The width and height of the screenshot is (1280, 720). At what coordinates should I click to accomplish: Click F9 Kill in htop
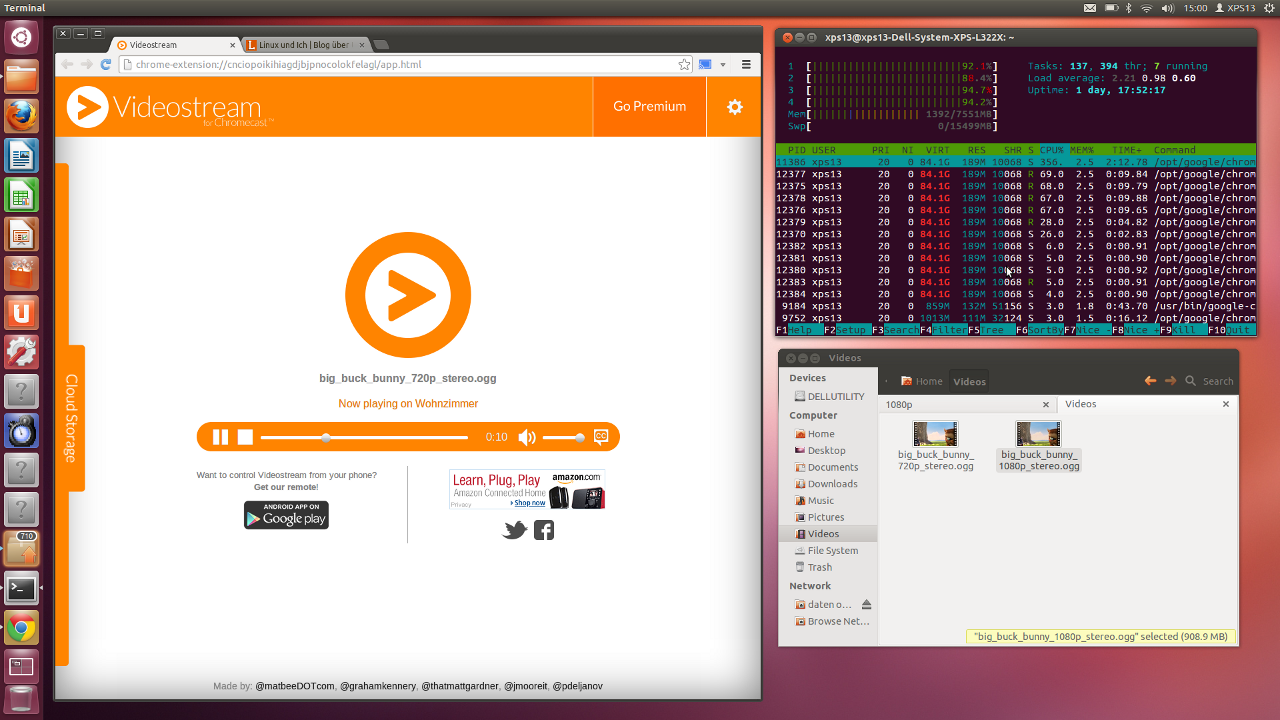pos(1183,329)
